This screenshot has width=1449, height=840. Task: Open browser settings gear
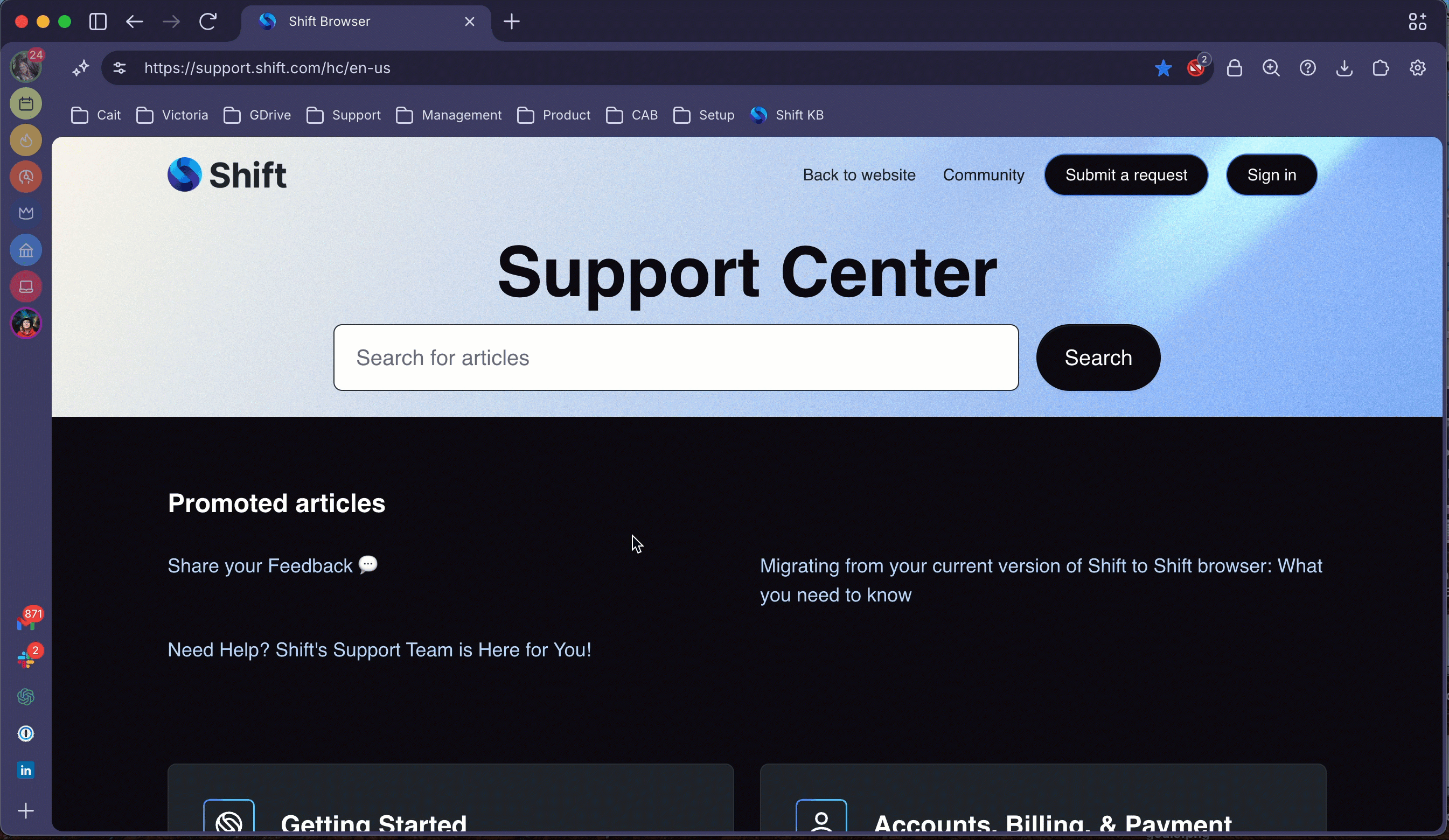1418,68
